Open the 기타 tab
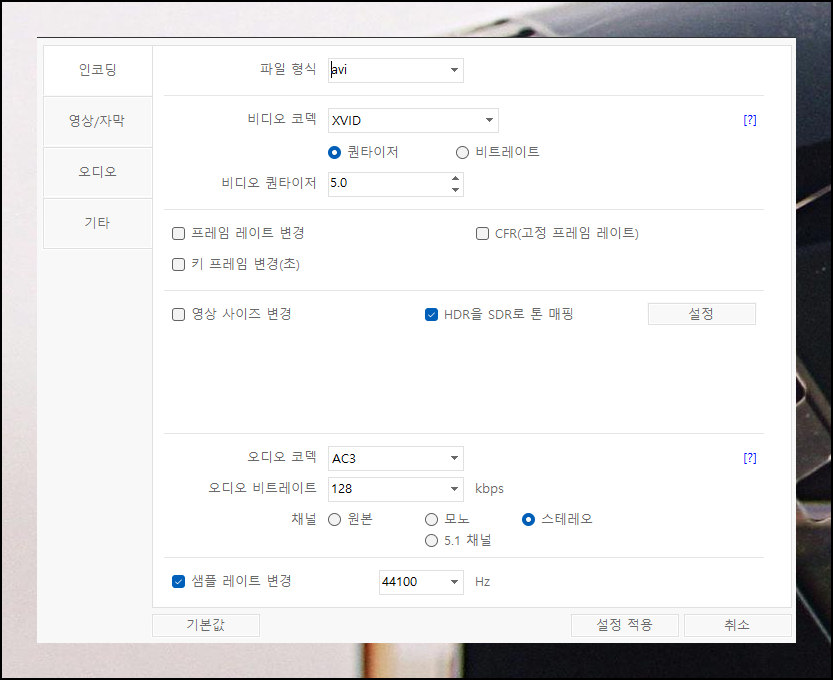Image resolution: width=833 pixels, height=680 pixels. click(98, 223)
